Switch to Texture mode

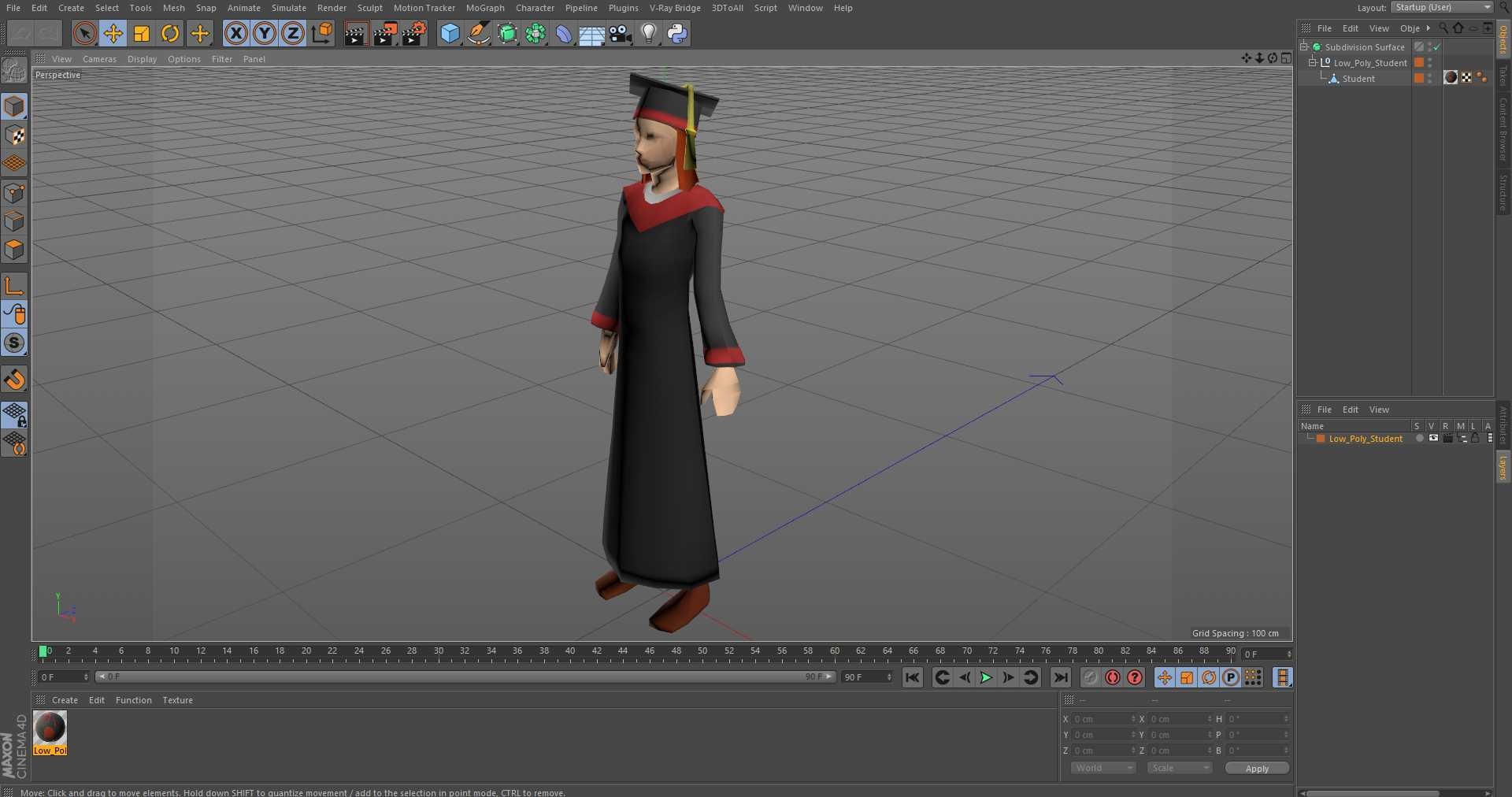coord(14,135)
